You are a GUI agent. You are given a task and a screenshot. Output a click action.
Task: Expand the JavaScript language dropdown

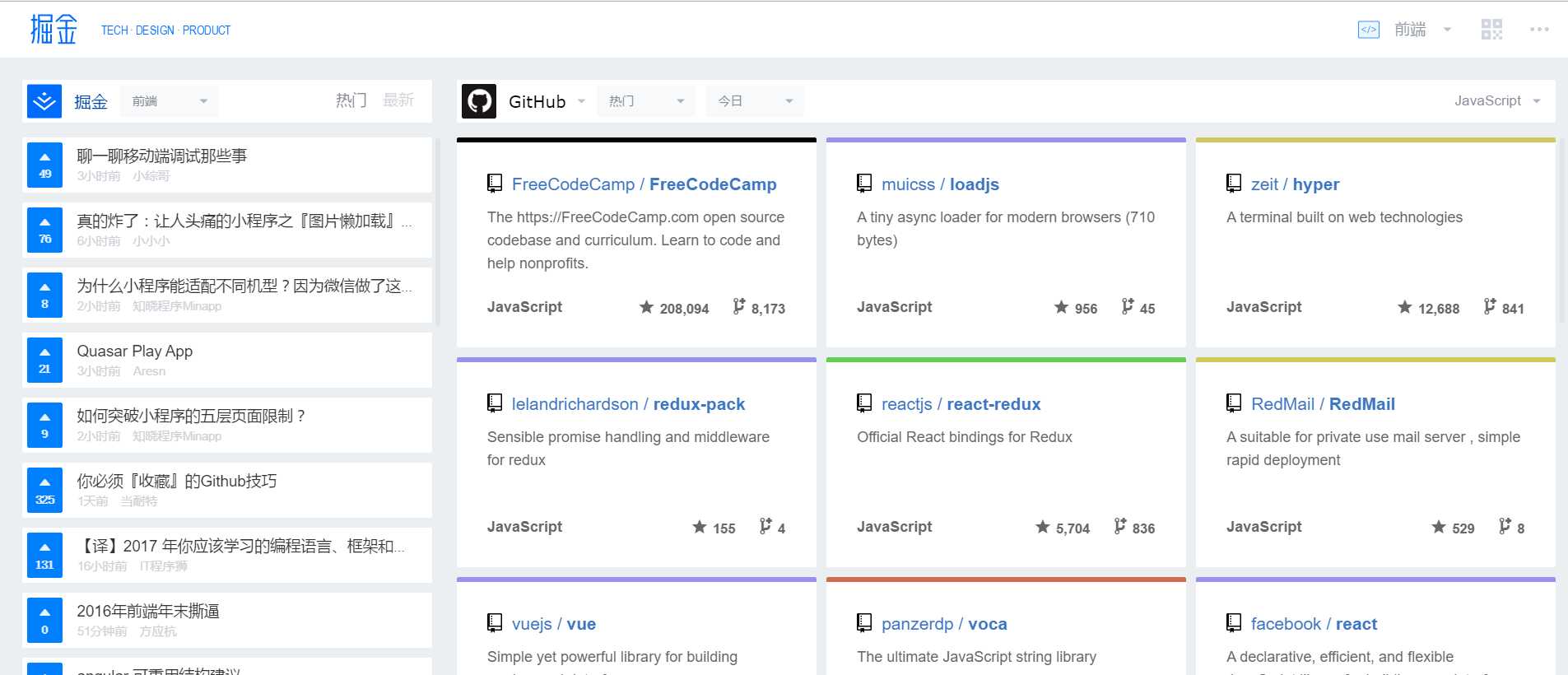[x=1496, y=101]
